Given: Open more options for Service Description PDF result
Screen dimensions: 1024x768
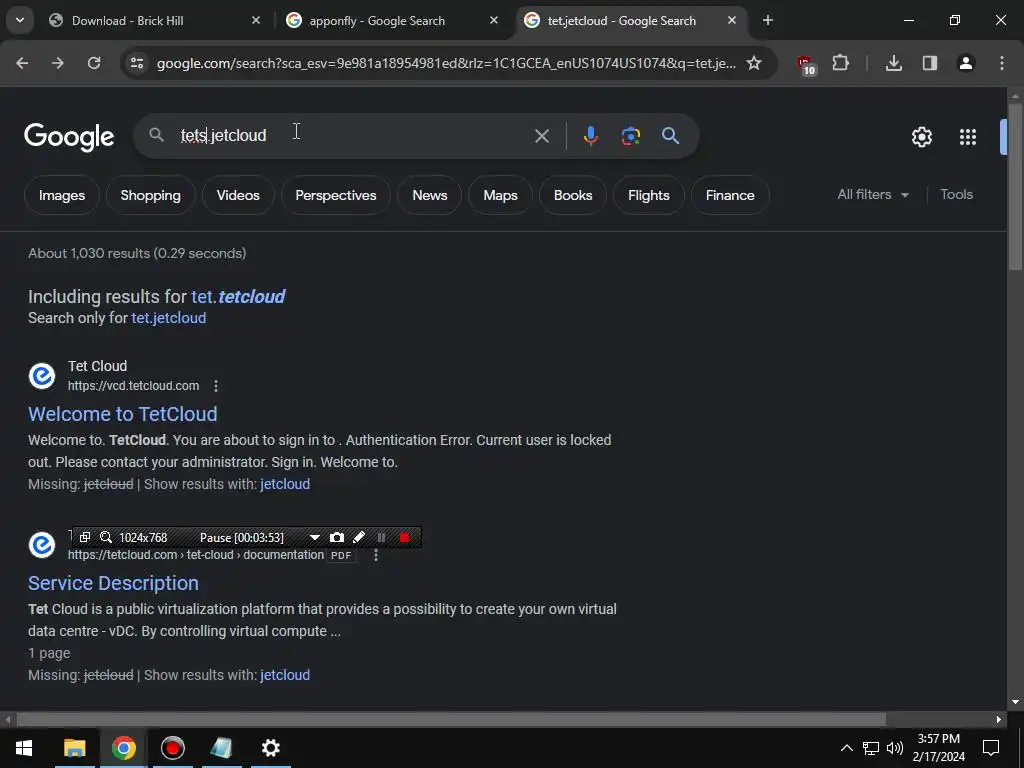Looking at the screenshot, I should coord(376,555).
